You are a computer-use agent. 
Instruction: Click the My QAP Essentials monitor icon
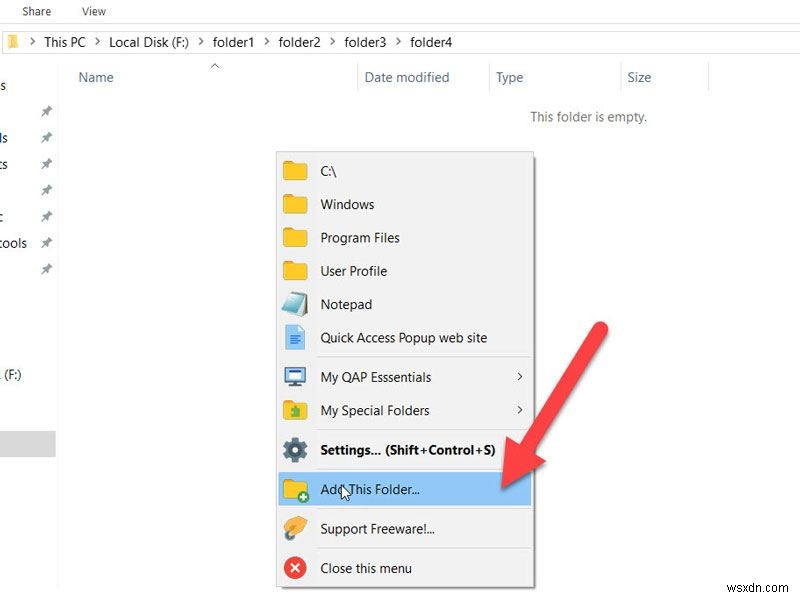pos(295,377)
